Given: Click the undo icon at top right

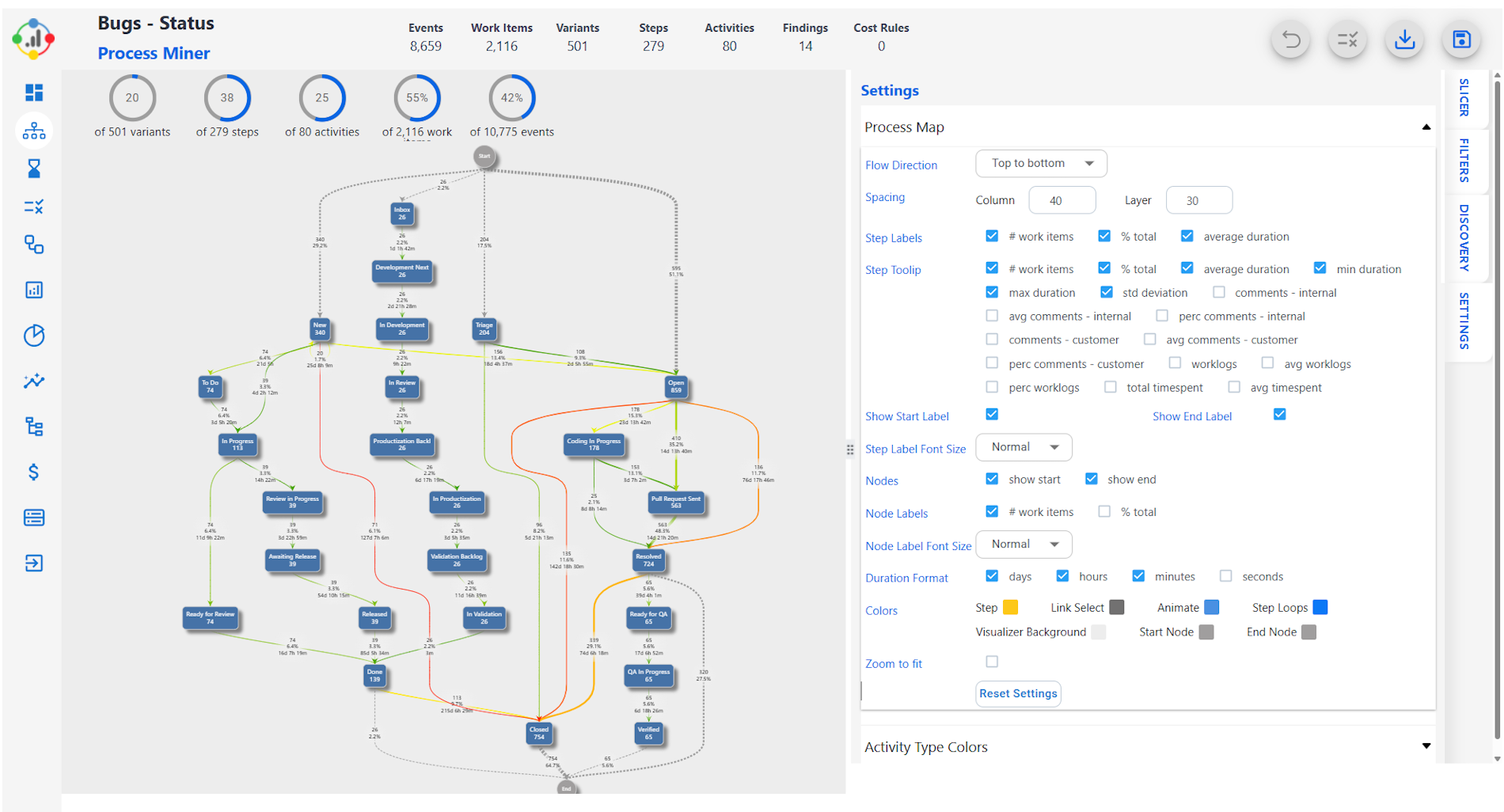Looking at the screenshot, I should 1289,39.
